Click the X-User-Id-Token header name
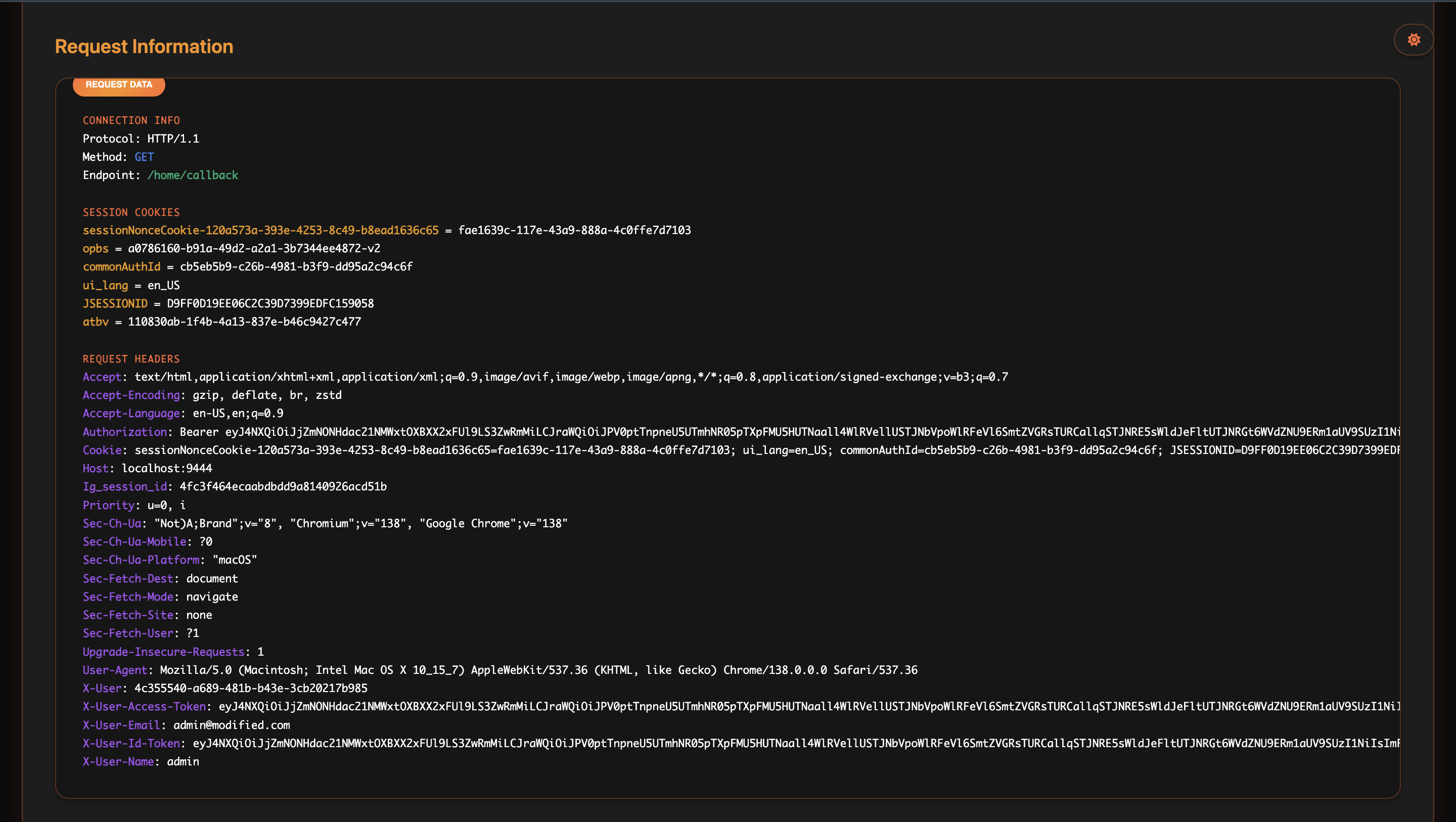This screenshot has height=822, width=1456. 131,743
